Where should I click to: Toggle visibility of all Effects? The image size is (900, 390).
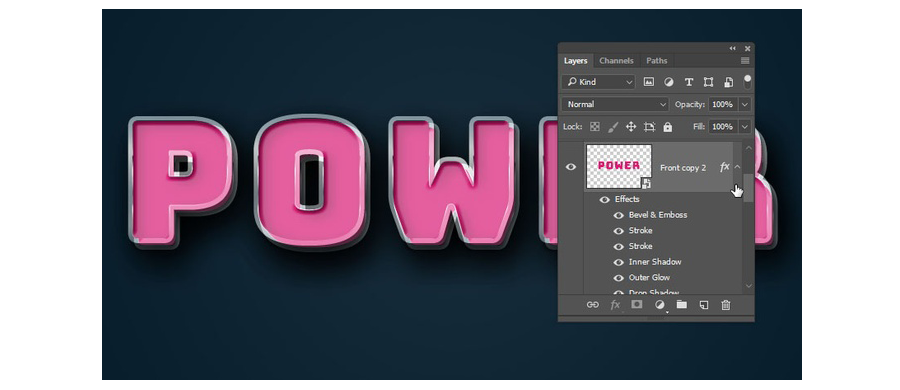coord(604,200)
